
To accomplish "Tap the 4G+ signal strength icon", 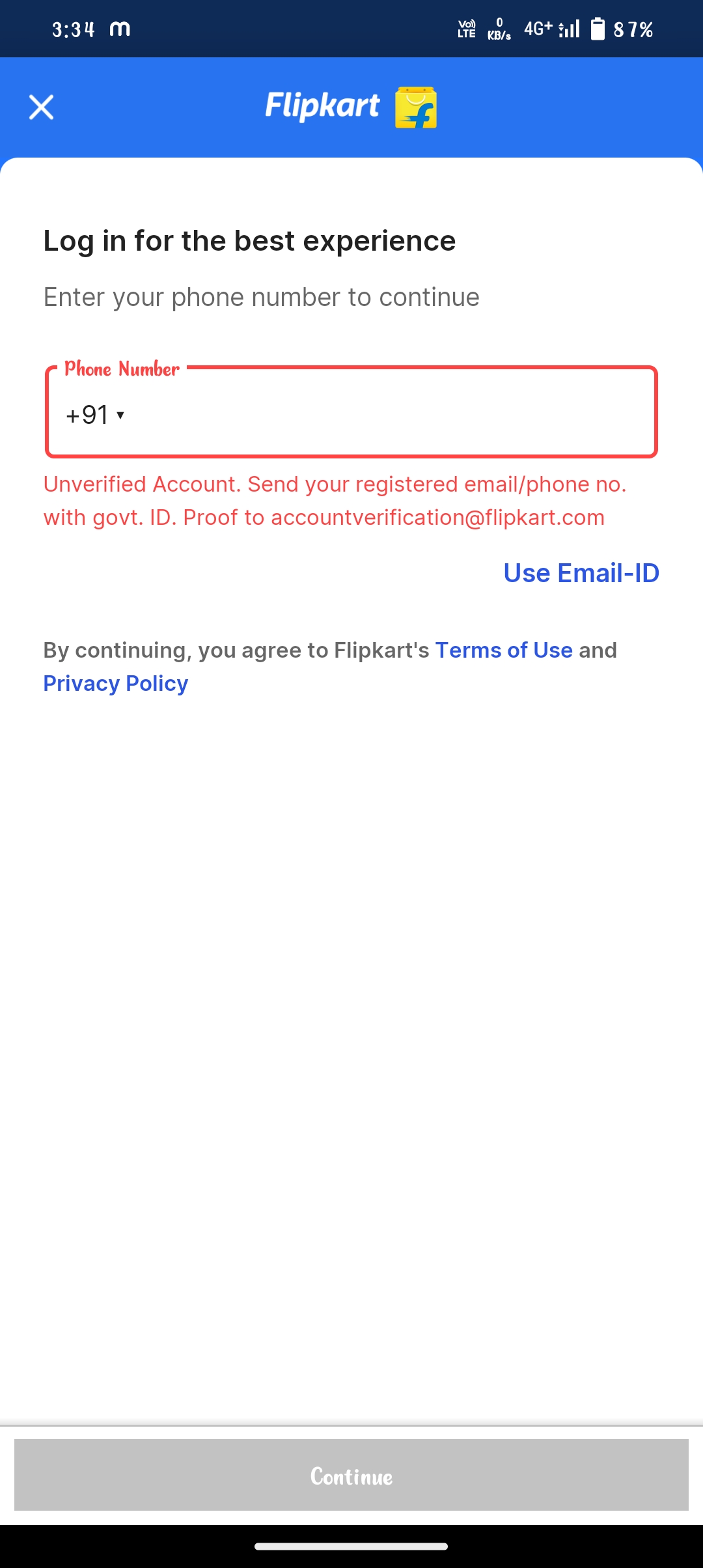I will coord(552,29).
